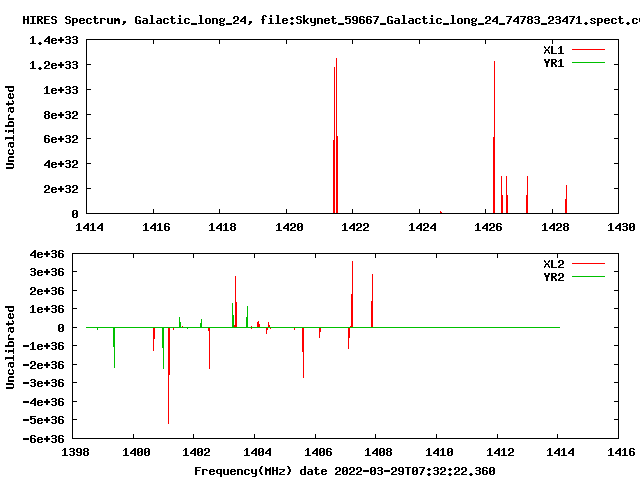The width and height of the screenshot is (640, 480).
Task: Click the 1404 x-axis tick label
Action: coord(257,452)
